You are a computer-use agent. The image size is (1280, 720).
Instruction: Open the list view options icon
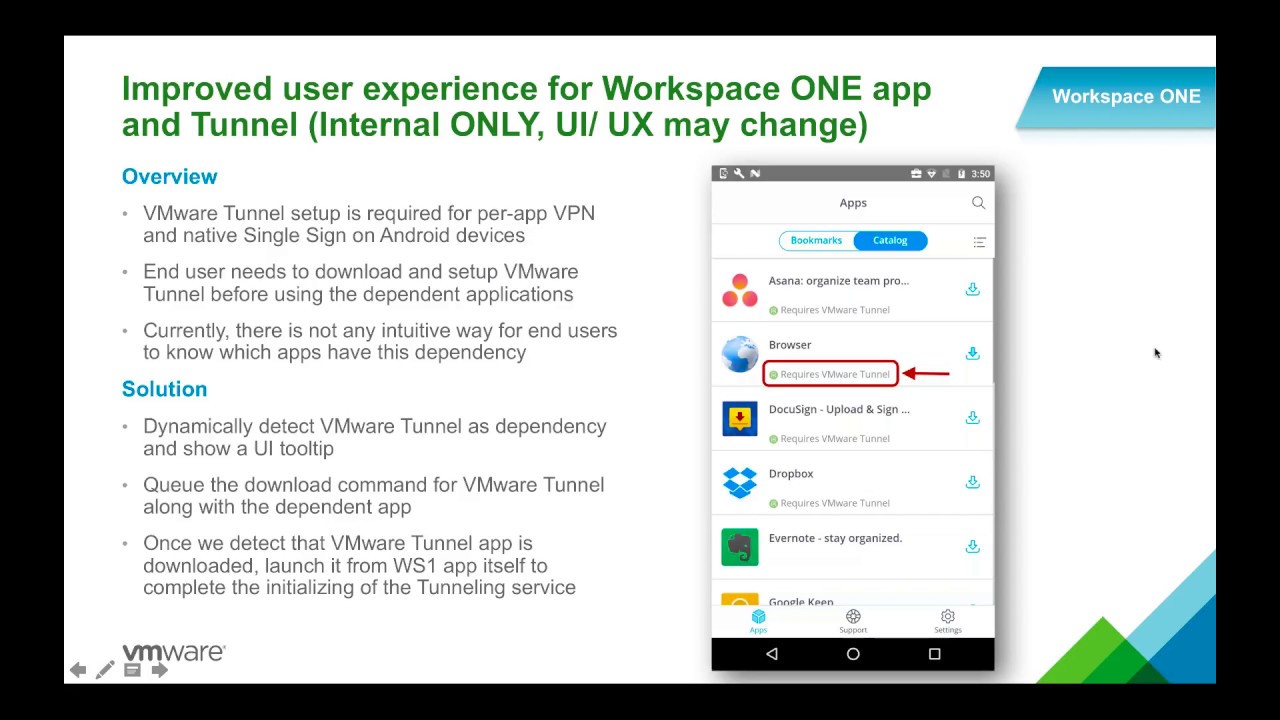coord(979,242)
